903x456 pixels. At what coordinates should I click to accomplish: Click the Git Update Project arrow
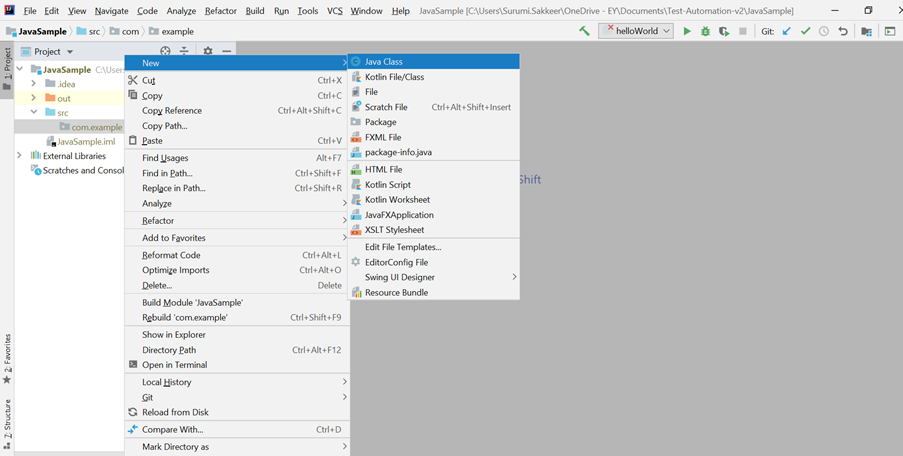point(787,31)
